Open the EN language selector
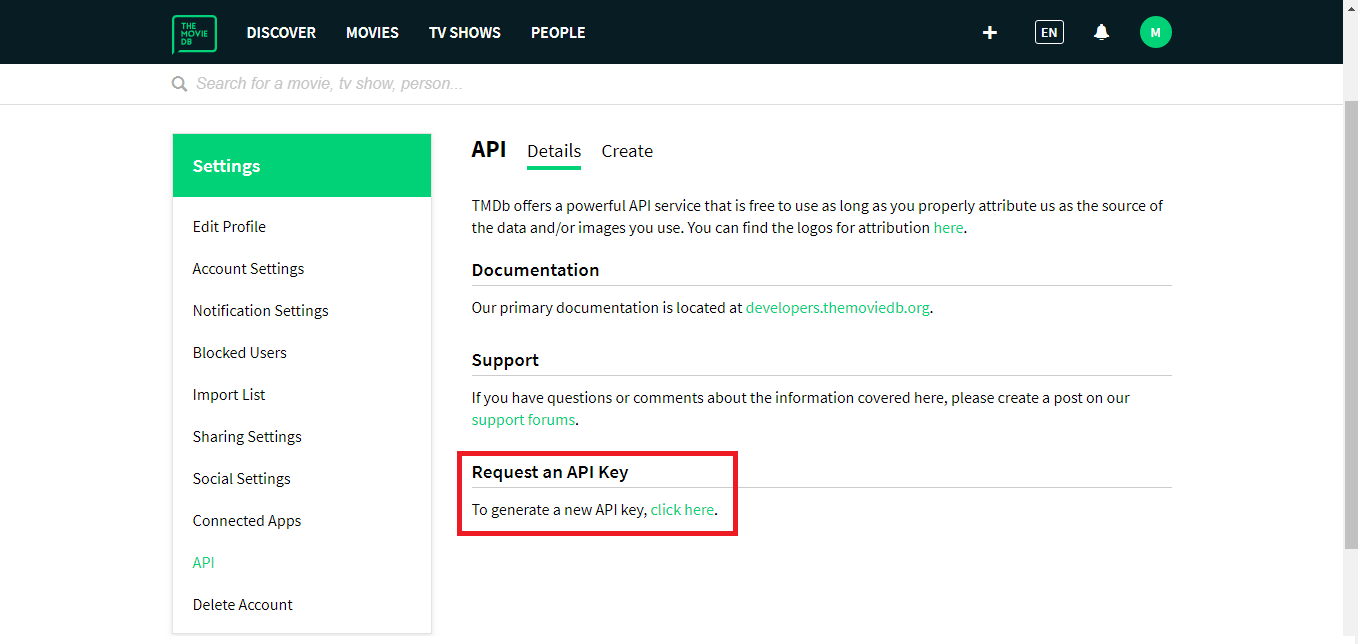Viewport: 1358px width, 644px height. [x=1049, y=32]
